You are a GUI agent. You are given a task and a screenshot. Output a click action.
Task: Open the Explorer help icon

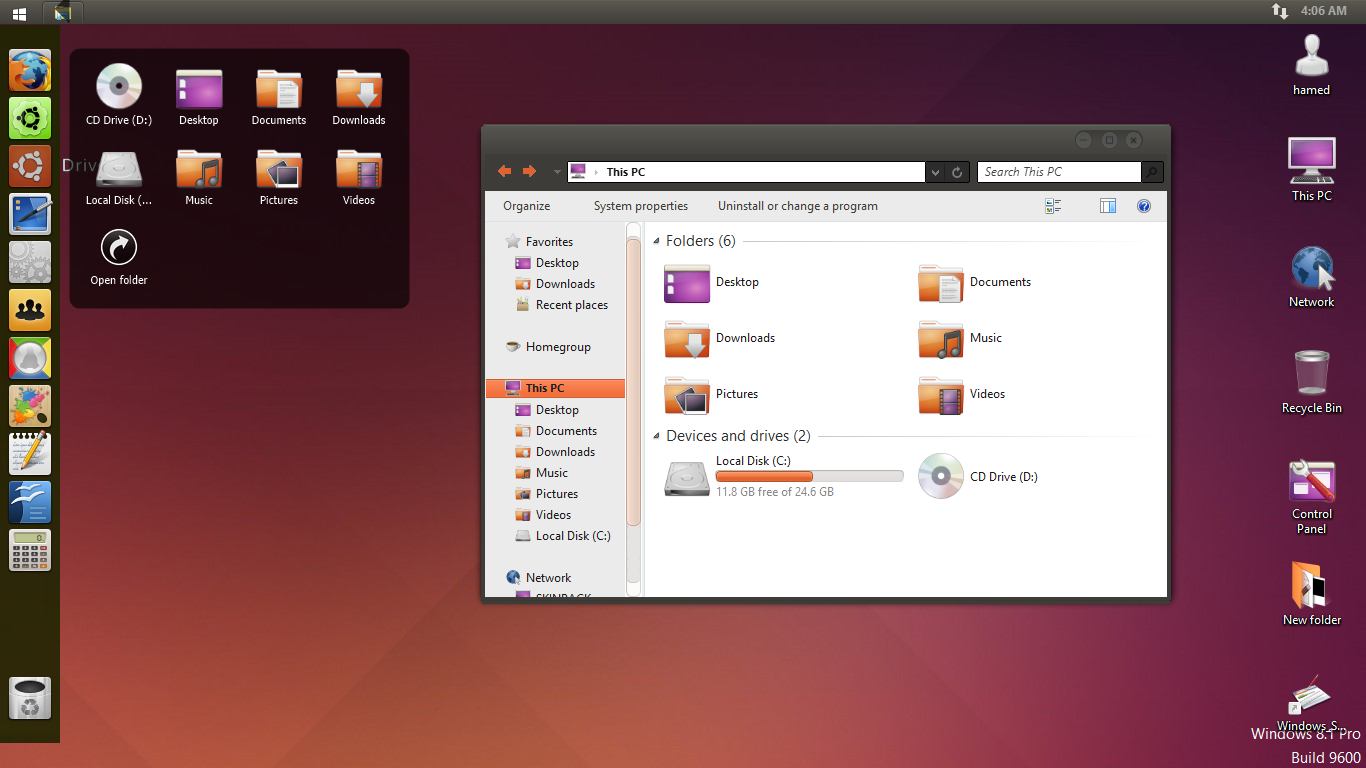tap(1144, 206)
